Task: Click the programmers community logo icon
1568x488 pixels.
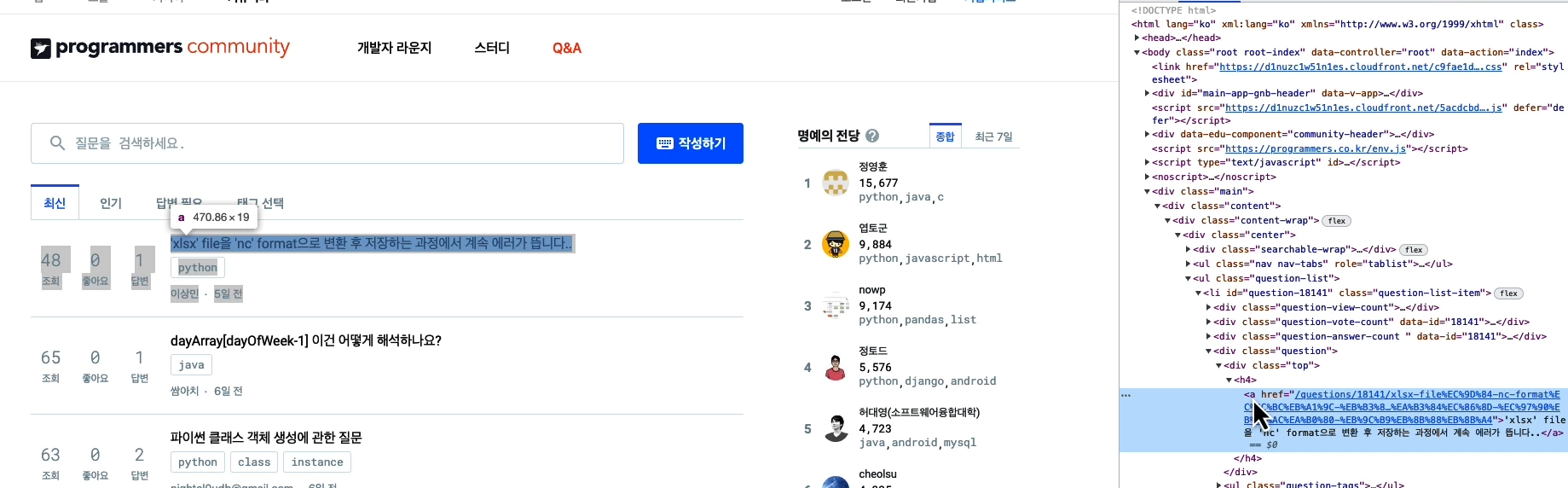Action: (41, 49)
